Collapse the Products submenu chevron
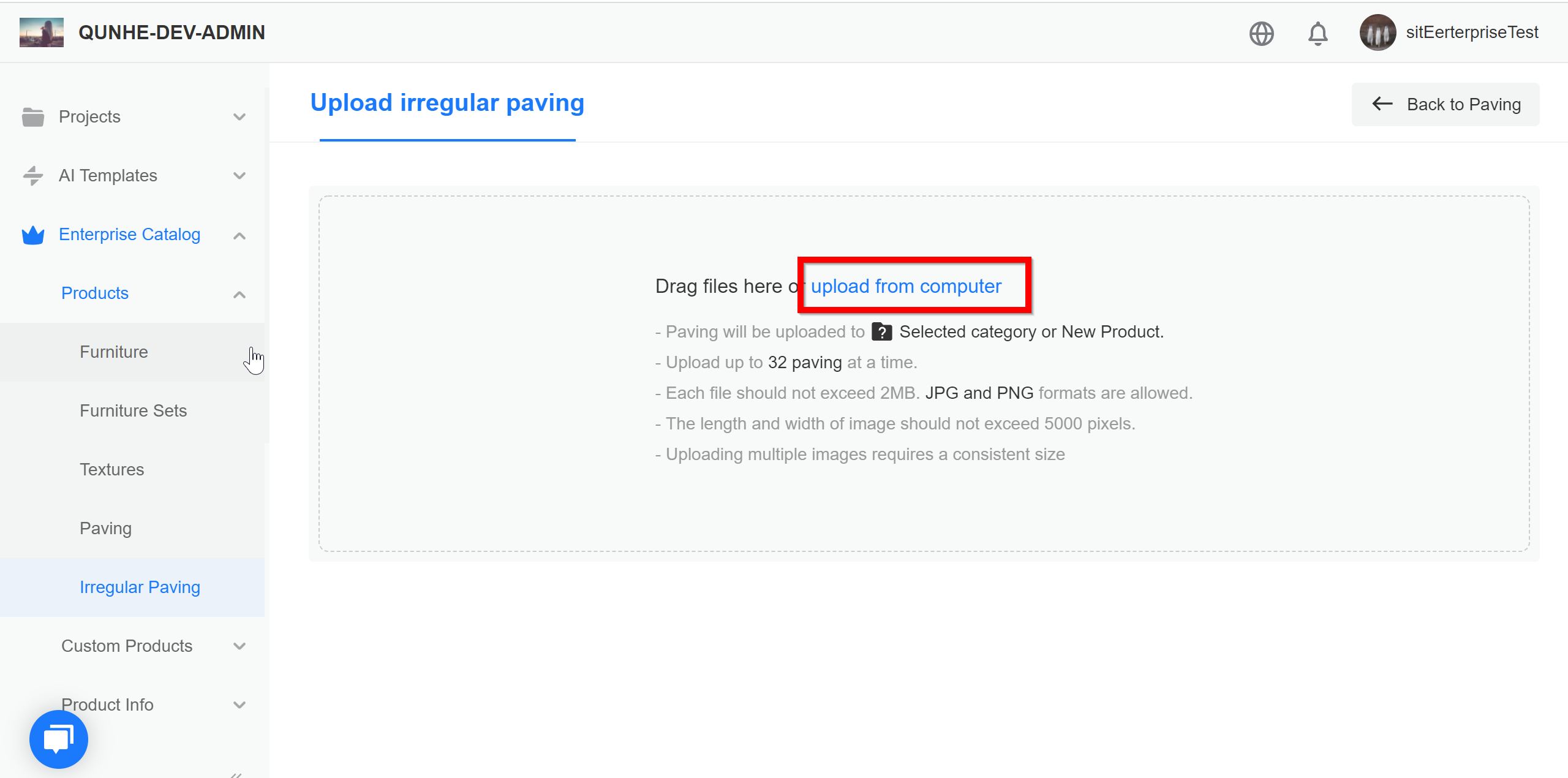The height and width of the screenshot is (778, 1568). (x=239, y=294)
